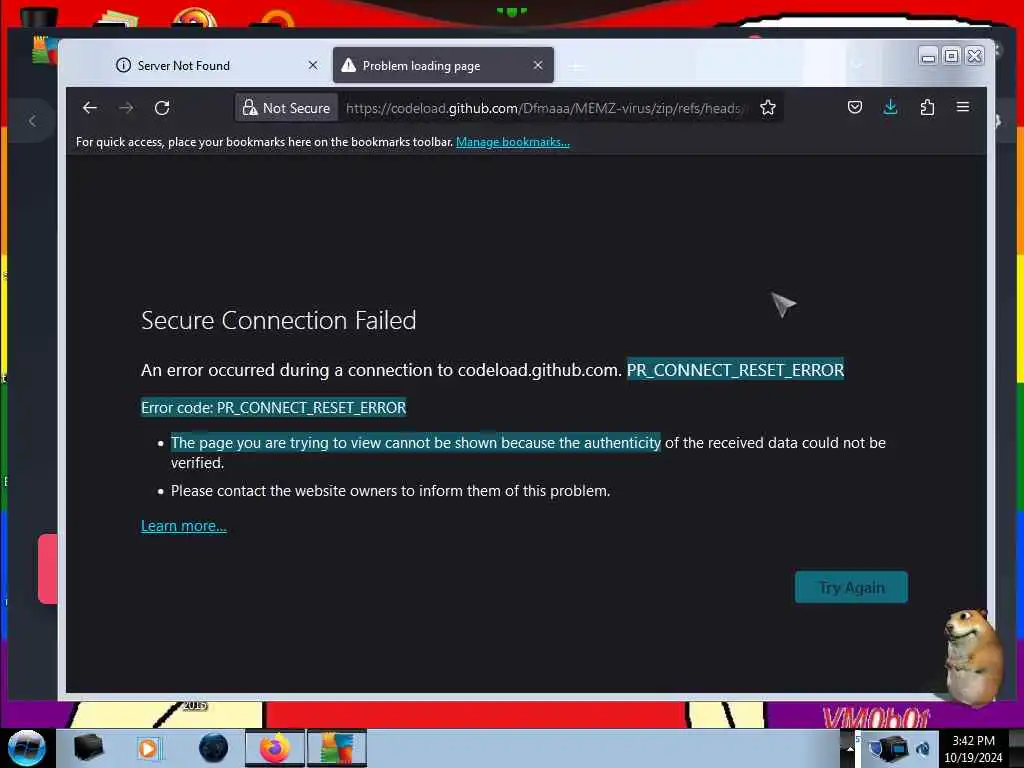Open the black box taskbar icon
This screenshot has height=768, width=1024.
(88, 748)
